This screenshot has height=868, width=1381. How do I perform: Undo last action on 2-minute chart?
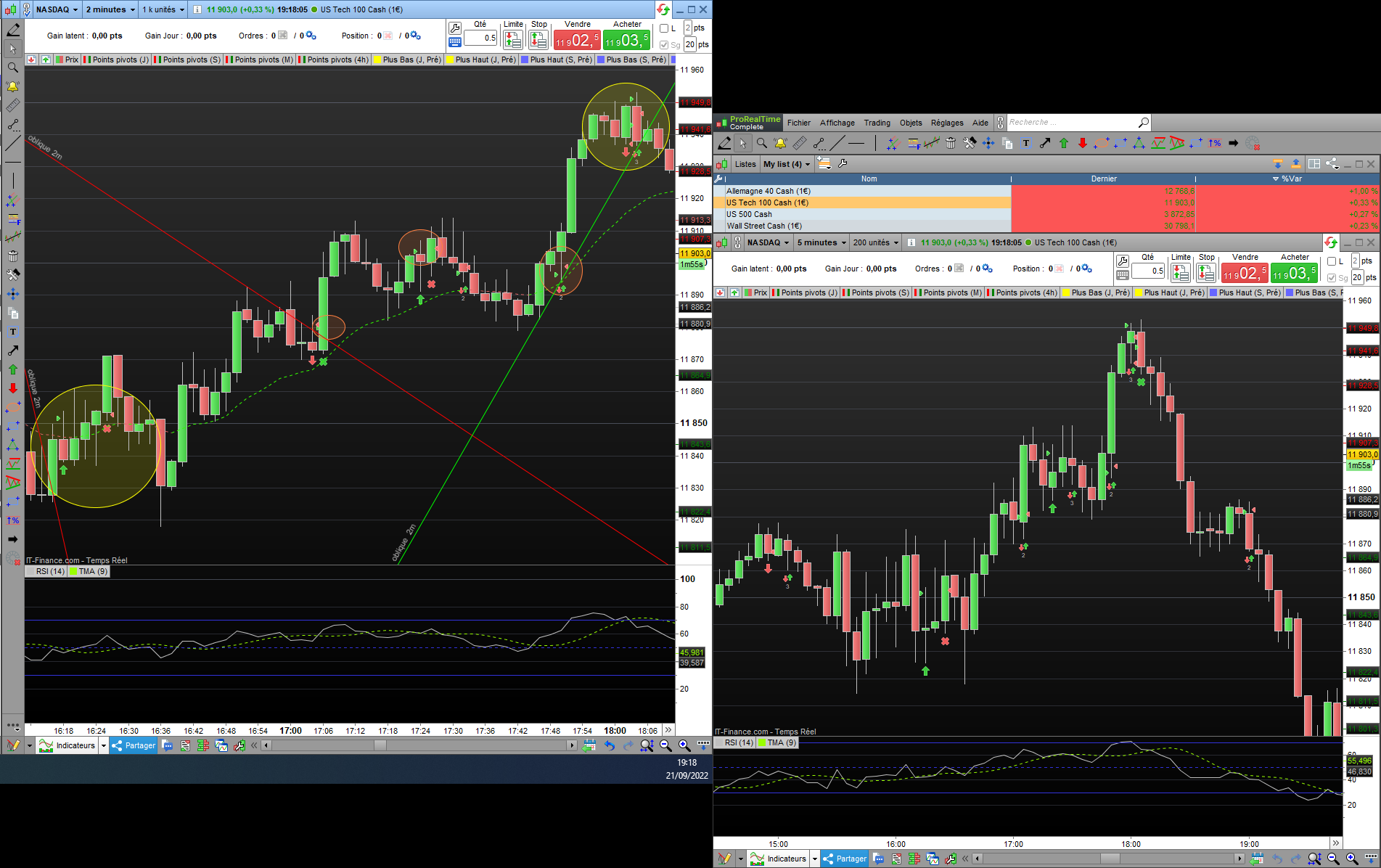click(x=610, y=745)
